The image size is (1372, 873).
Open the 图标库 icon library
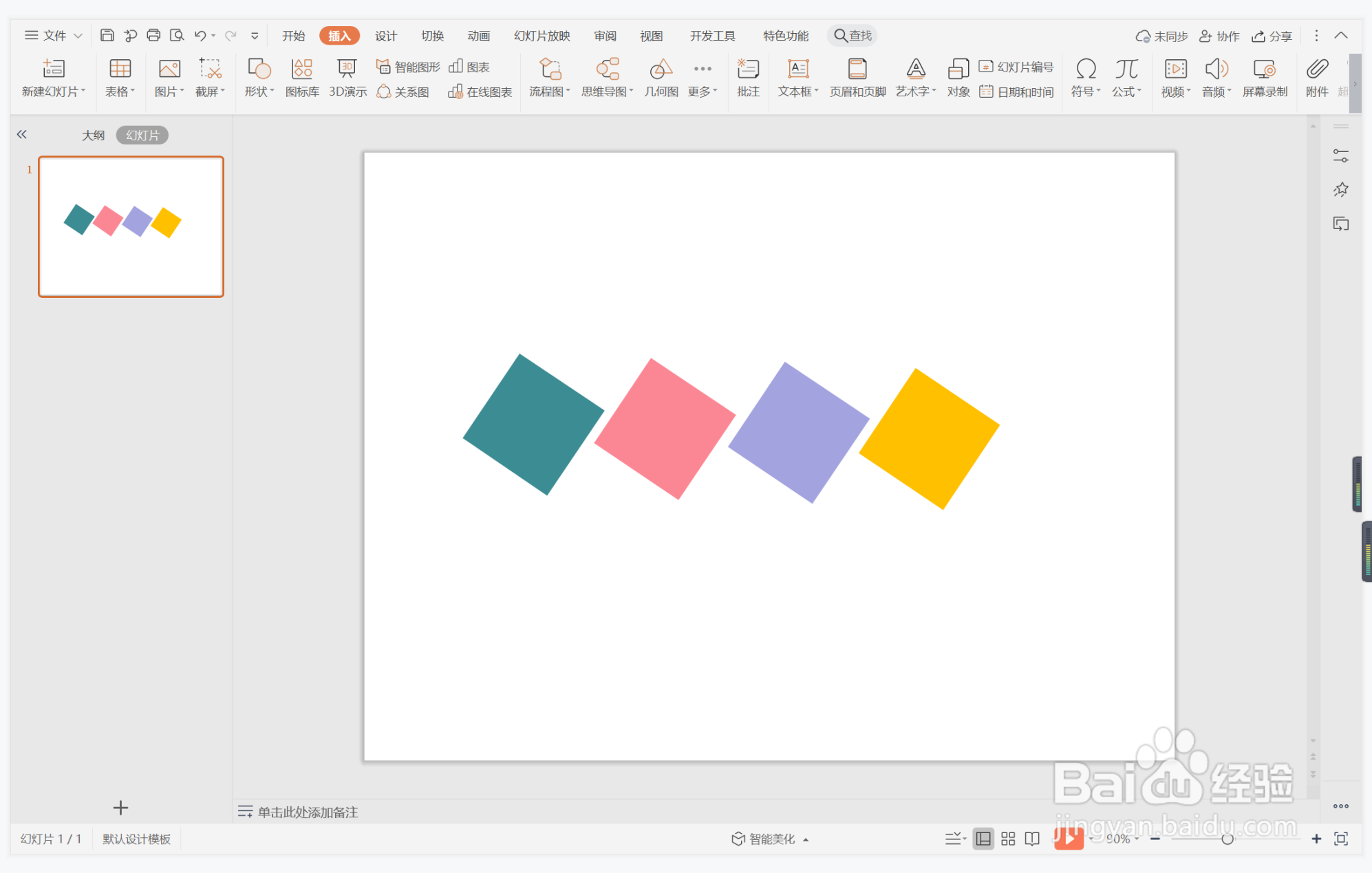click(302, 77)
